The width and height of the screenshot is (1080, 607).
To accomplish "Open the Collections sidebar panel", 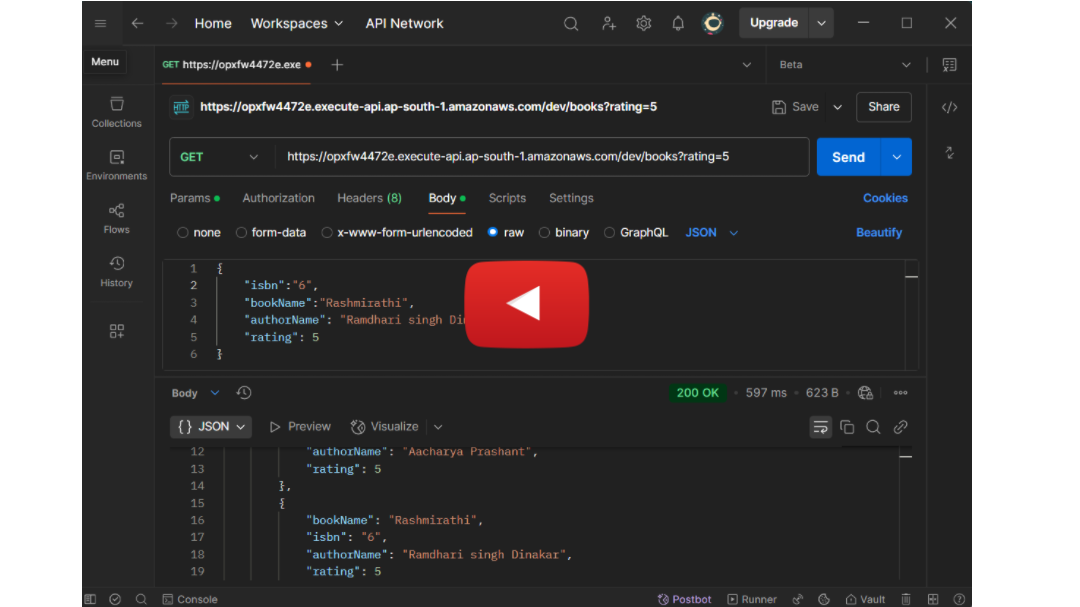I will [116, 112].
